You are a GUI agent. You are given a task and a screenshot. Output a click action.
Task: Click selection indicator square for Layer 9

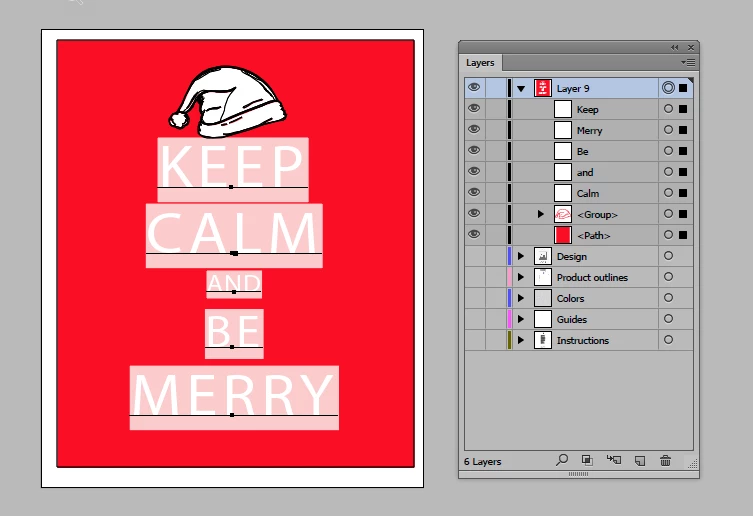tap(683, 88)
